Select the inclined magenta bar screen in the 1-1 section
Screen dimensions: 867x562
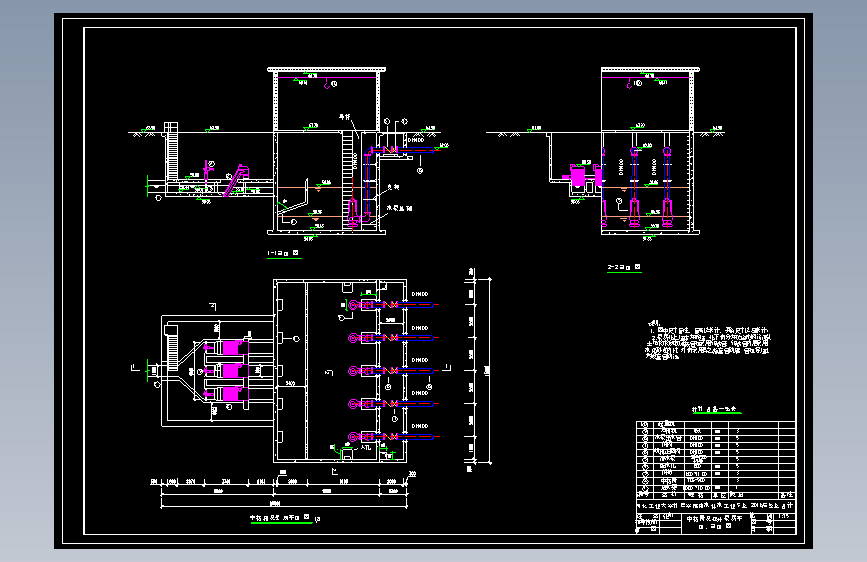[x=236, y=180]
